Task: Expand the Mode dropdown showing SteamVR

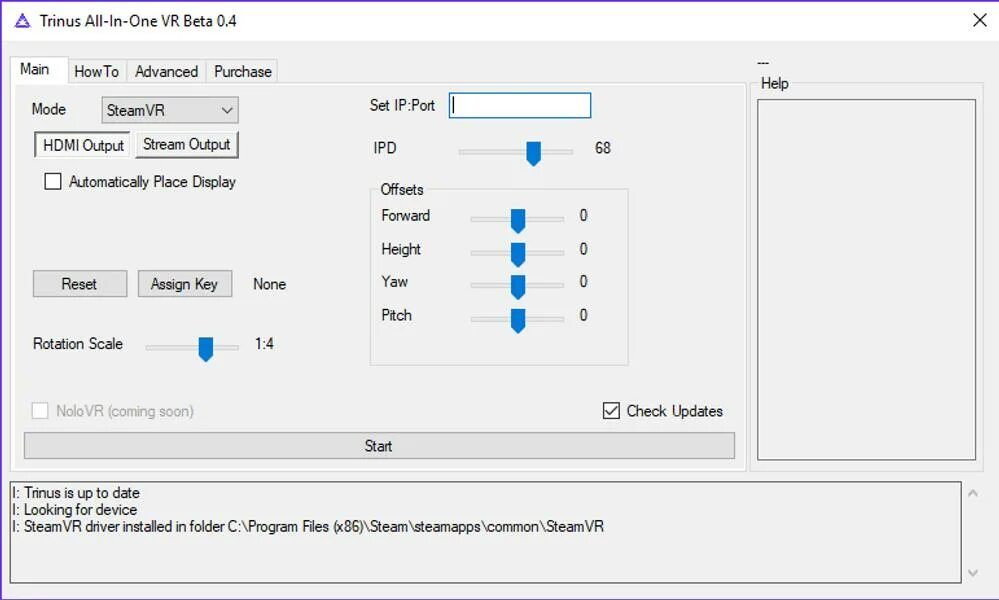Action: tap(170, 110)
